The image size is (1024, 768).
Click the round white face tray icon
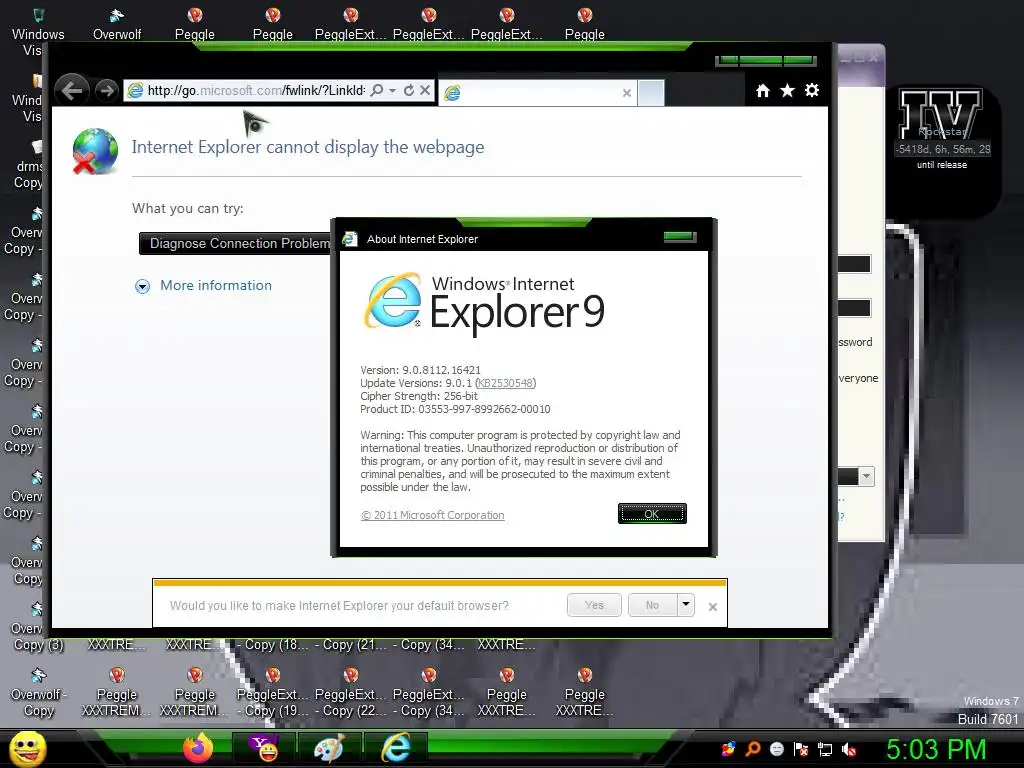[x=776, y=749]
